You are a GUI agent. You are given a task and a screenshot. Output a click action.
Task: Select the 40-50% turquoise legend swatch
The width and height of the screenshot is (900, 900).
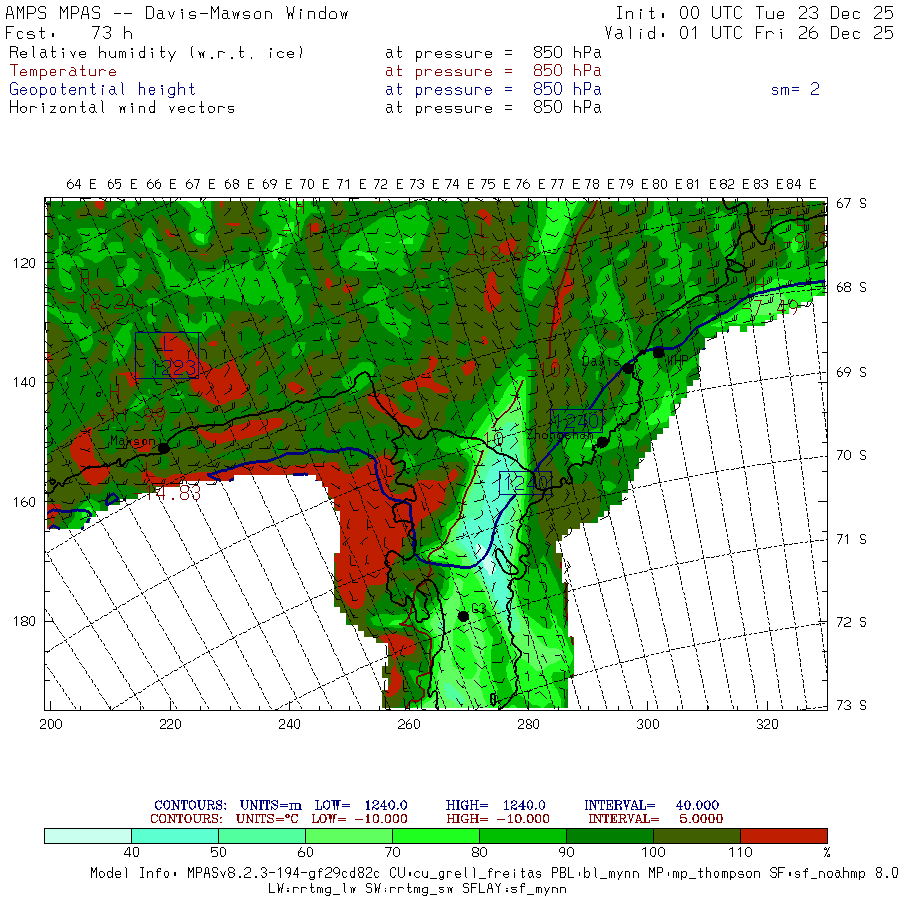click(175, 835)
